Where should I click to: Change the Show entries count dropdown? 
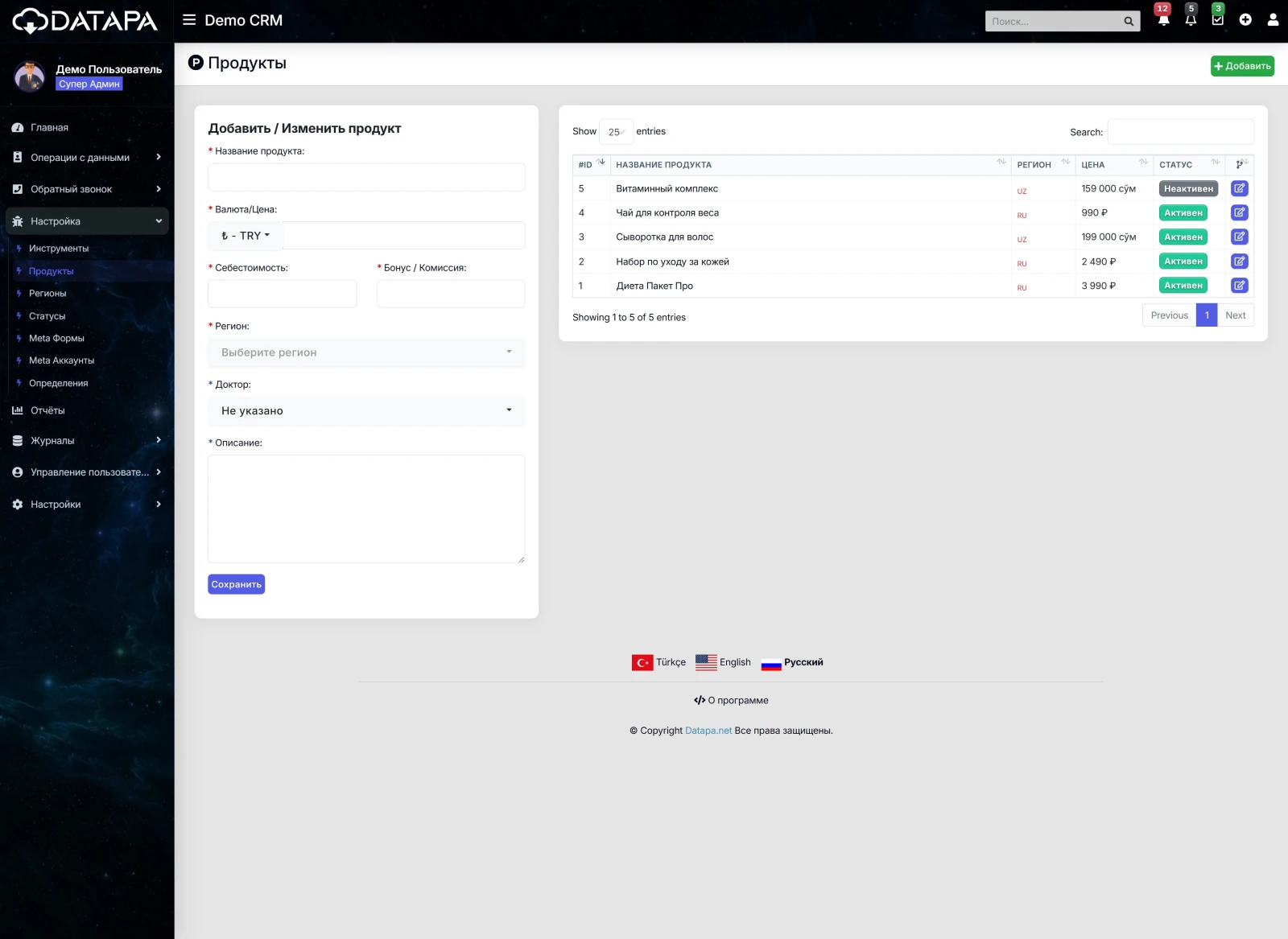tap(616, 132)
